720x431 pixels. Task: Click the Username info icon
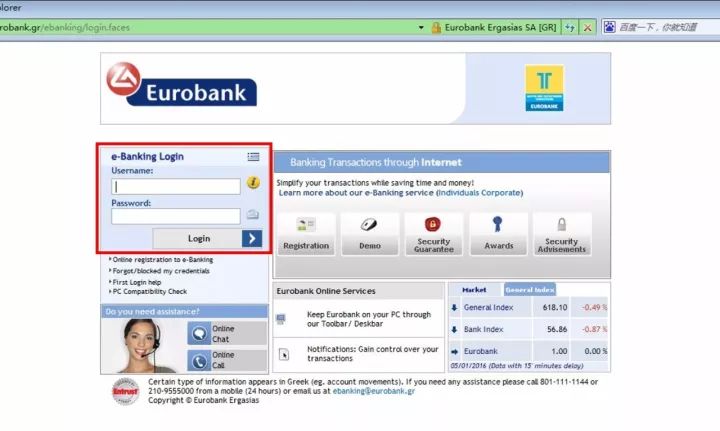click(253, 183)
